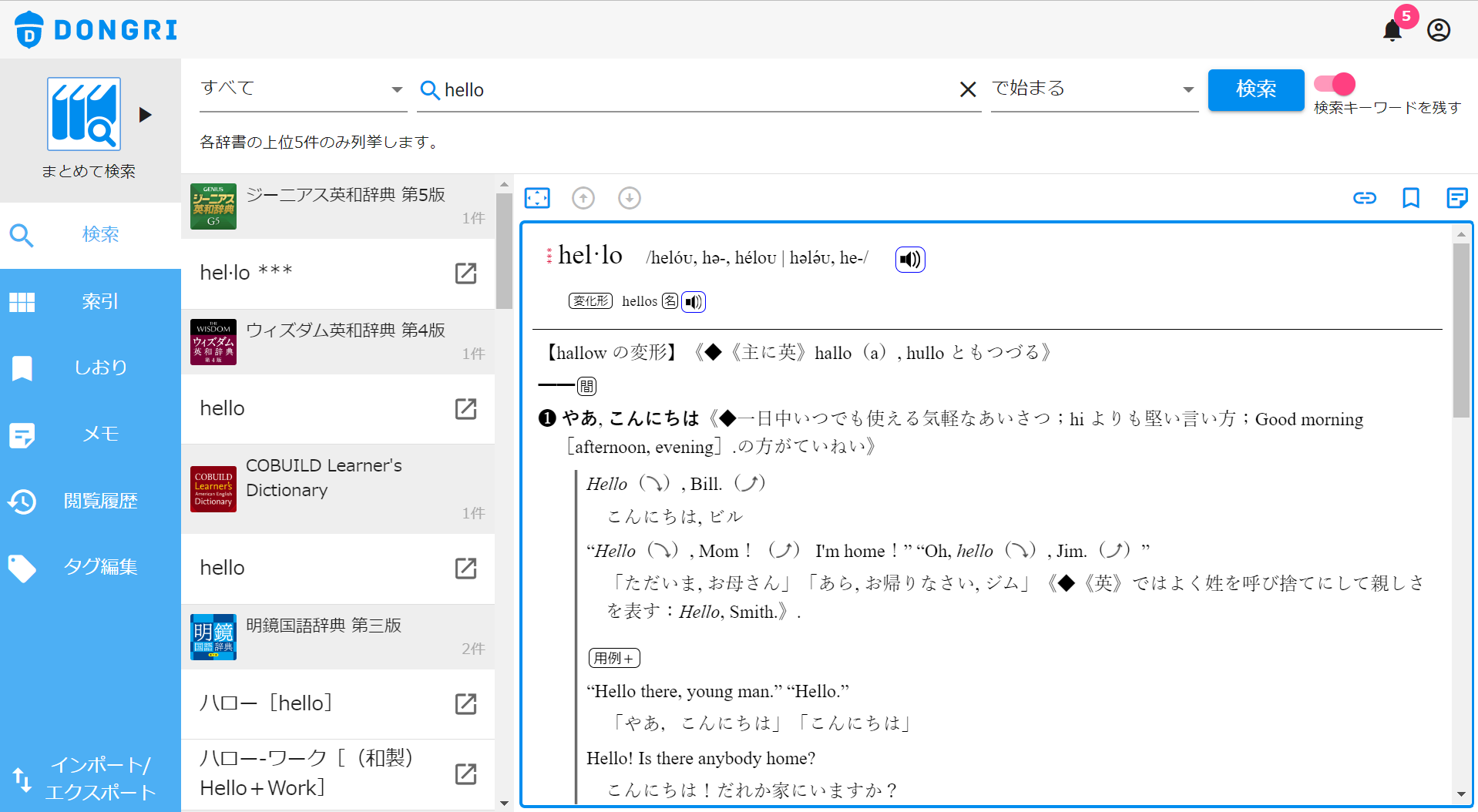Open the まとめて検索 combined search icon
Viewport: 1478px width, 812px height.
click(x=84, y=114)
